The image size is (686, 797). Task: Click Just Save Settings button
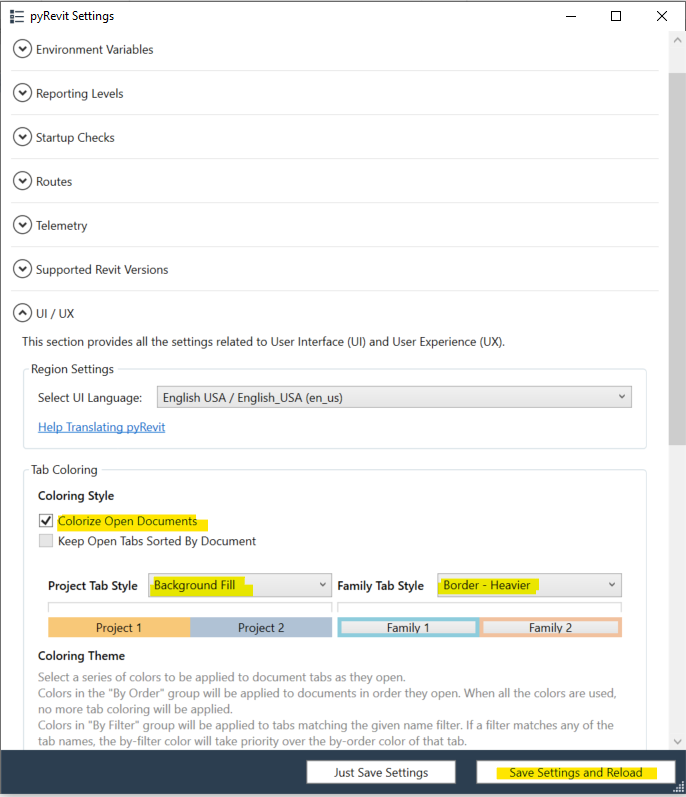pyautogui.click(x=381, y=773)
